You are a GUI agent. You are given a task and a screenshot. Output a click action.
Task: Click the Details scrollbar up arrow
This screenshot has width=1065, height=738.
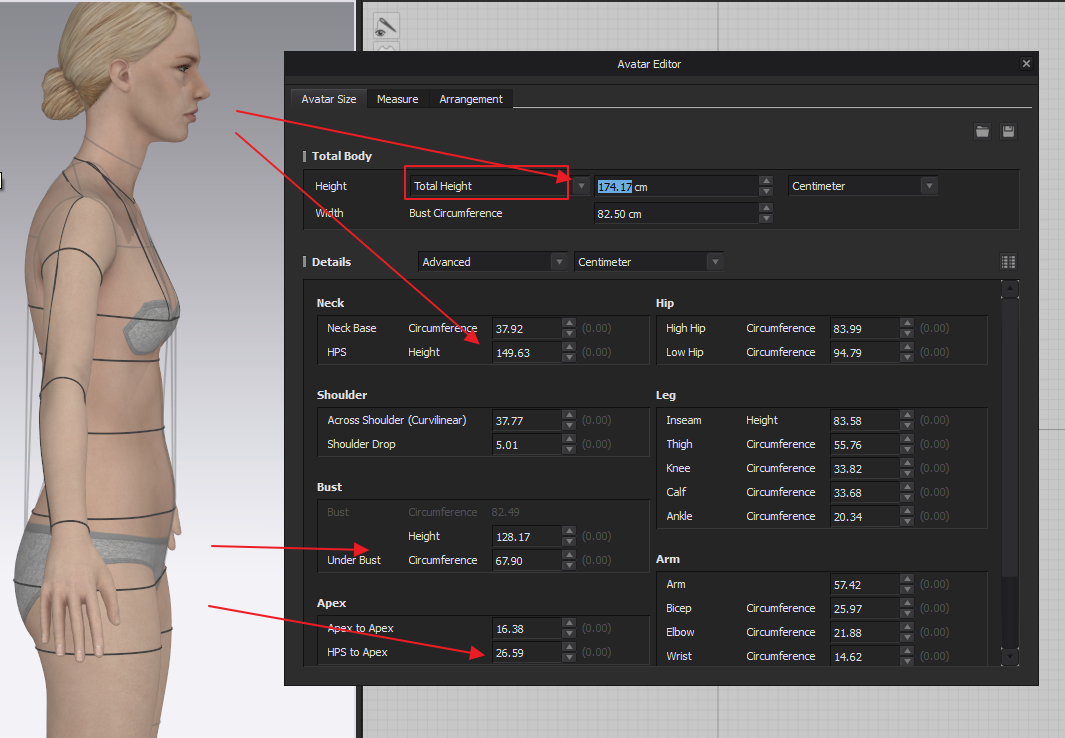[x=1010, y=289]
